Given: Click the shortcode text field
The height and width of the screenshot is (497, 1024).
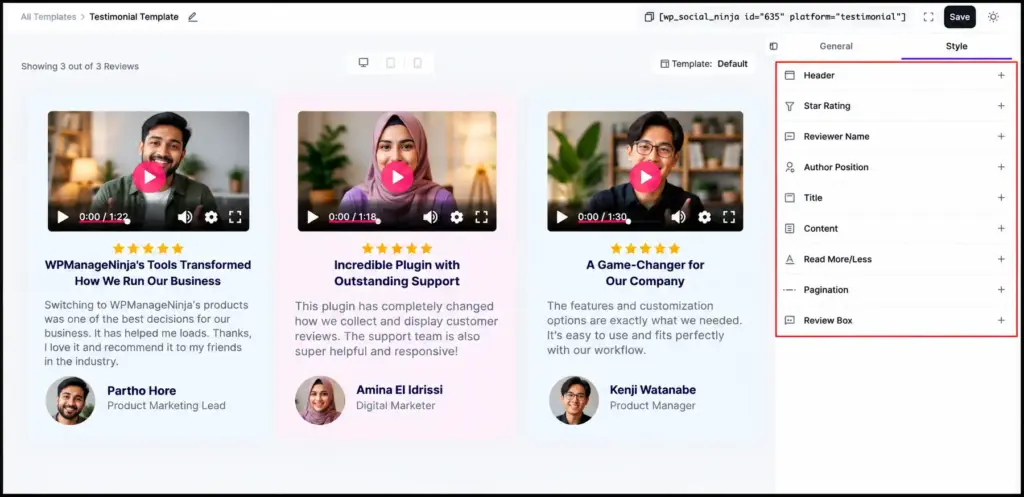Looking at the screenshot, I should click(x=782, y=17).
